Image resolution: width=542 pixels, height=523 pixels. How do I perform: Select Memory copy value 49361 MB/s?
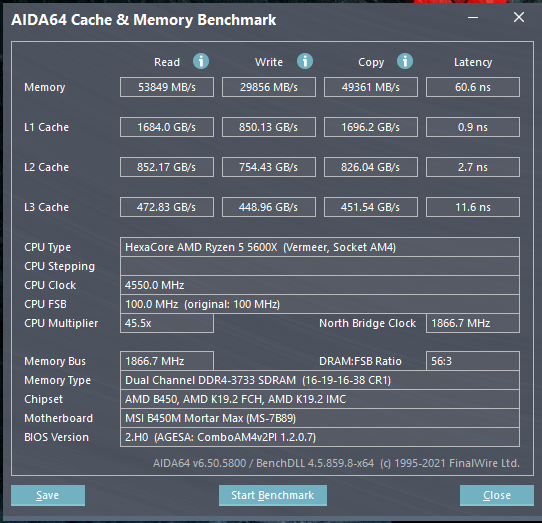(x=371, y=87)
